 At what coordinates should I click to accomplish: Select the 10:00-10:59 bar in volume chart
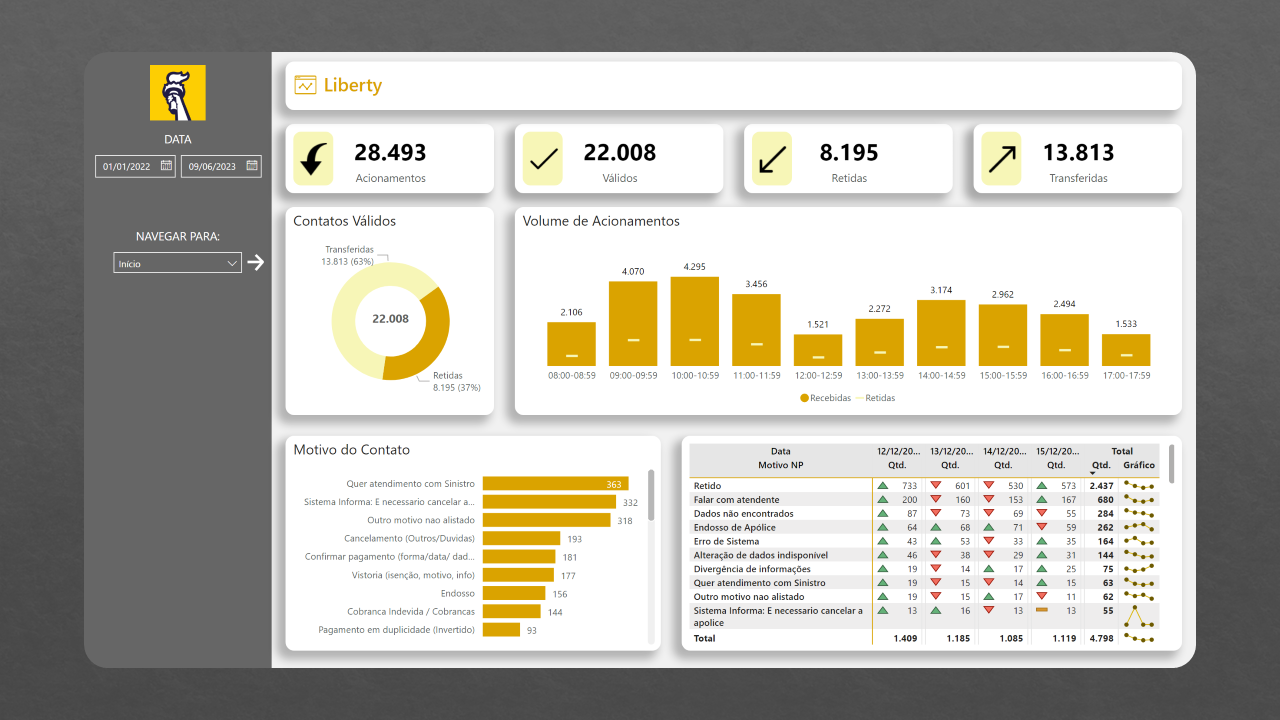[694, 321]
